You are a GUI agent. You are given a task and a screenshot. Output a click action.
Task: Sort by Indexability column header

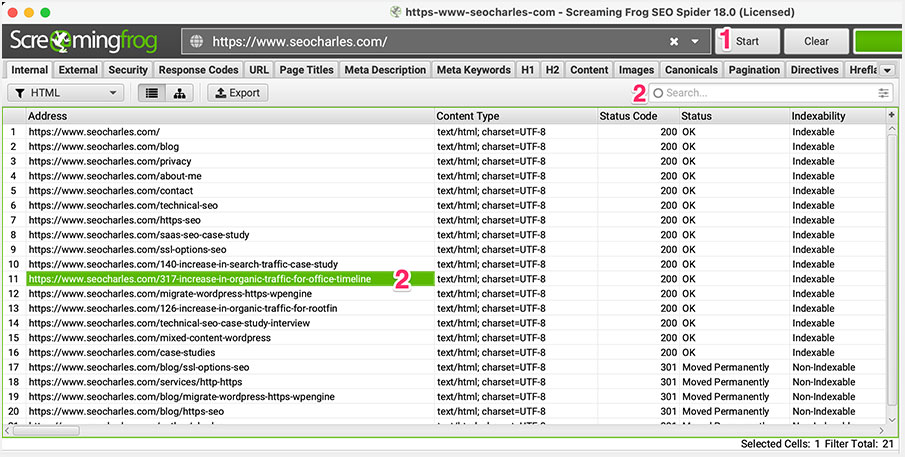click(838, 116)
